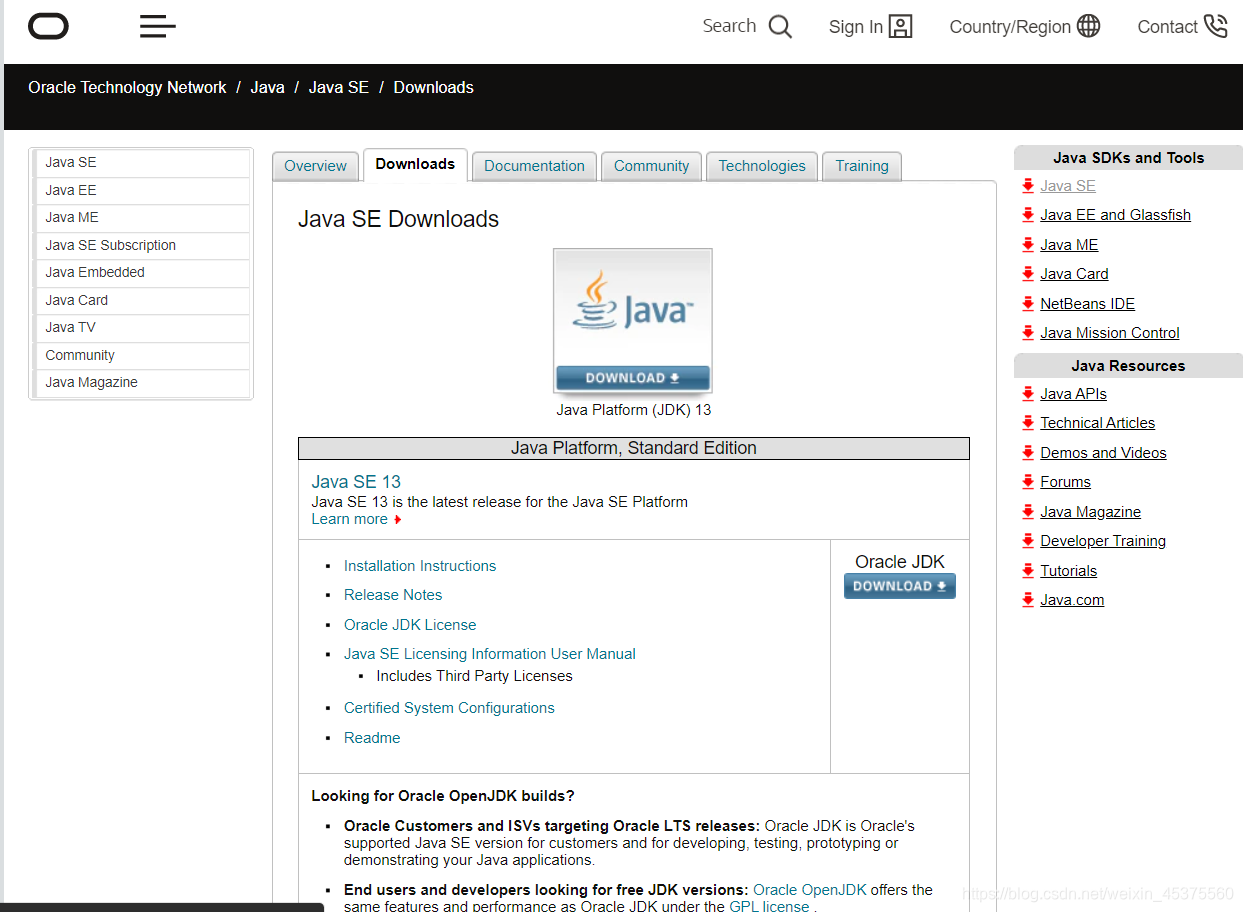Open the Readme link
This screenshot has width=1243, height=912.
(372, 738)
